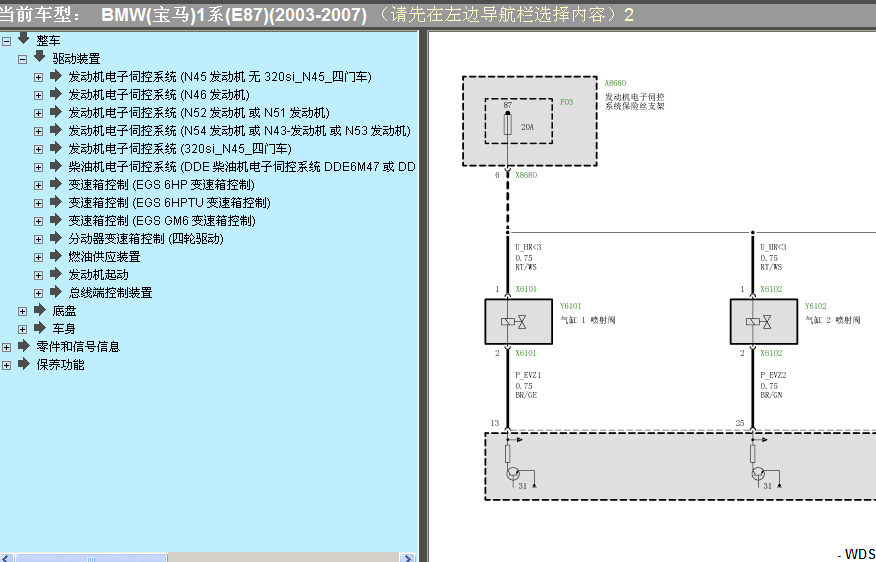
Task: Click the arrow icon beside 发动机起动
Action: pyautogui.click(x=55, y=274)
